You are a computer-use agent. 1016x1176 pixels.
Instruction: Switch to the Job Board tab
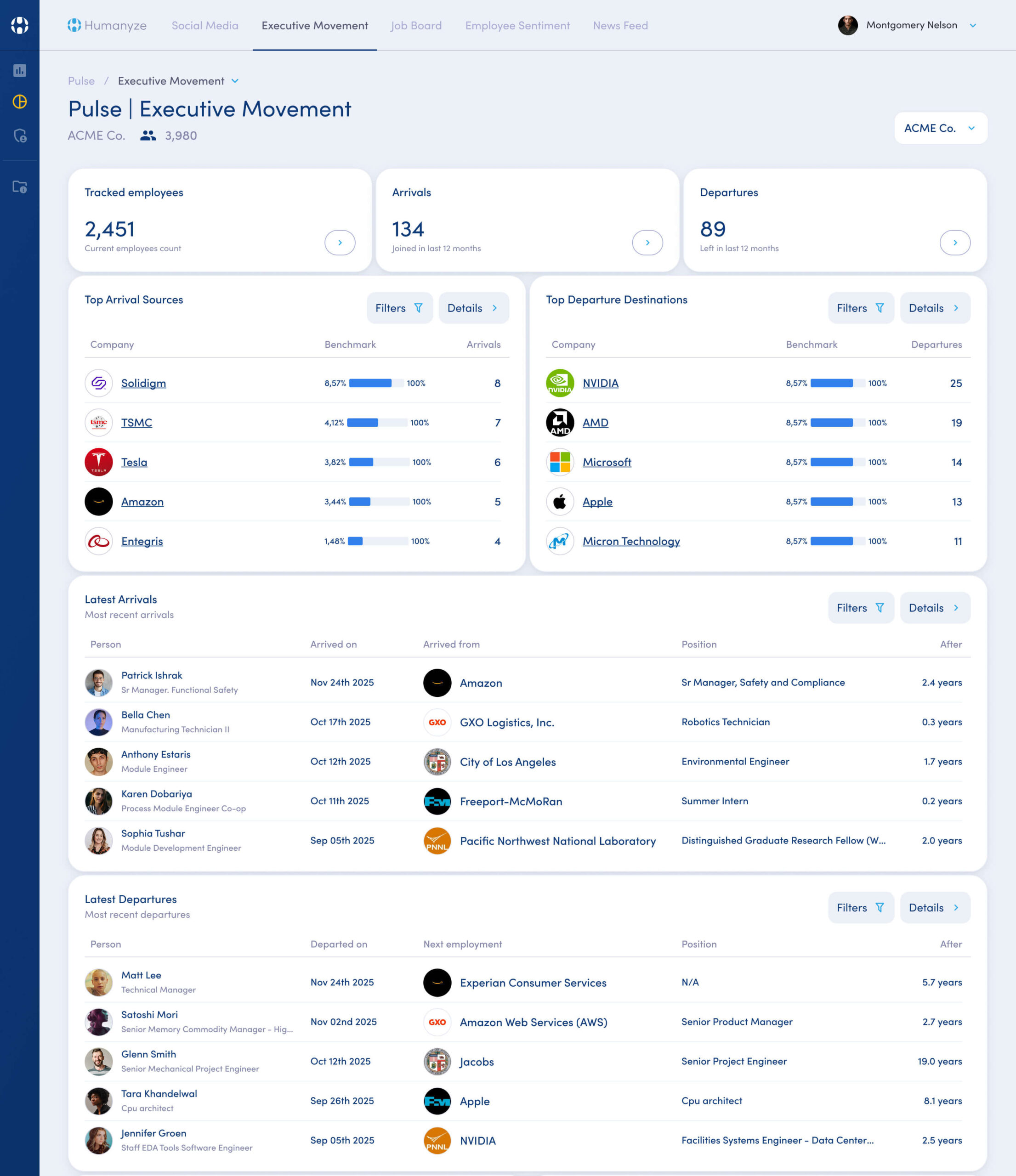tap(416, 26)
